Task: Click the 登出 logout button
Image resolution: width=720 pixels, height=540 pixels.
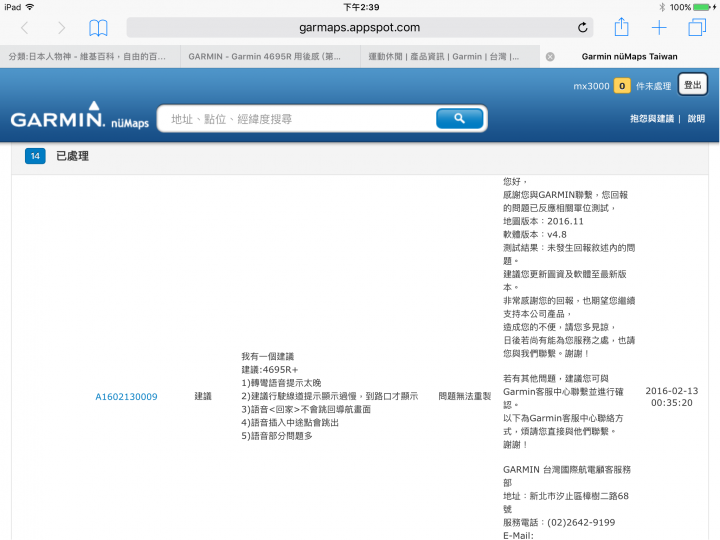Action: pyautogui.click(x=692, y=85)
